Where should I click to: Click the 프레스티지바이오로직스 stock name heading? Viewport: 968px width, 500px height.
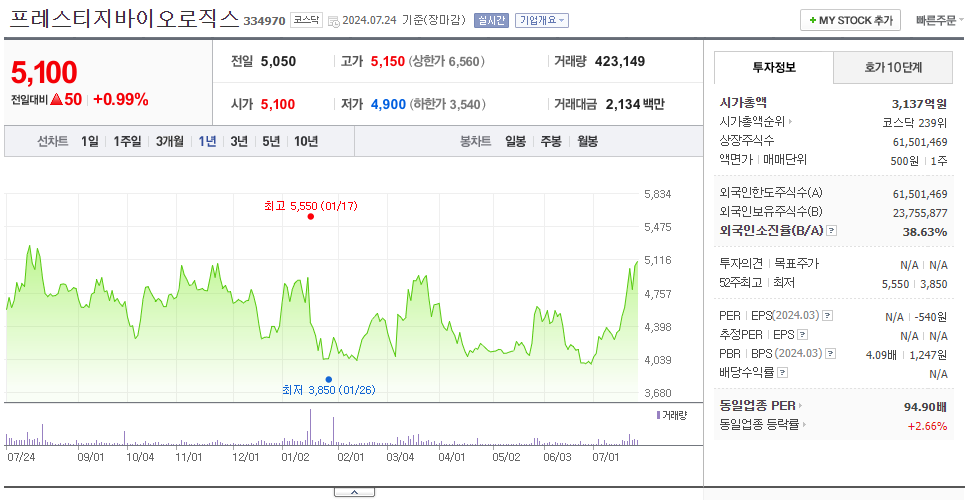click(124, 19)
